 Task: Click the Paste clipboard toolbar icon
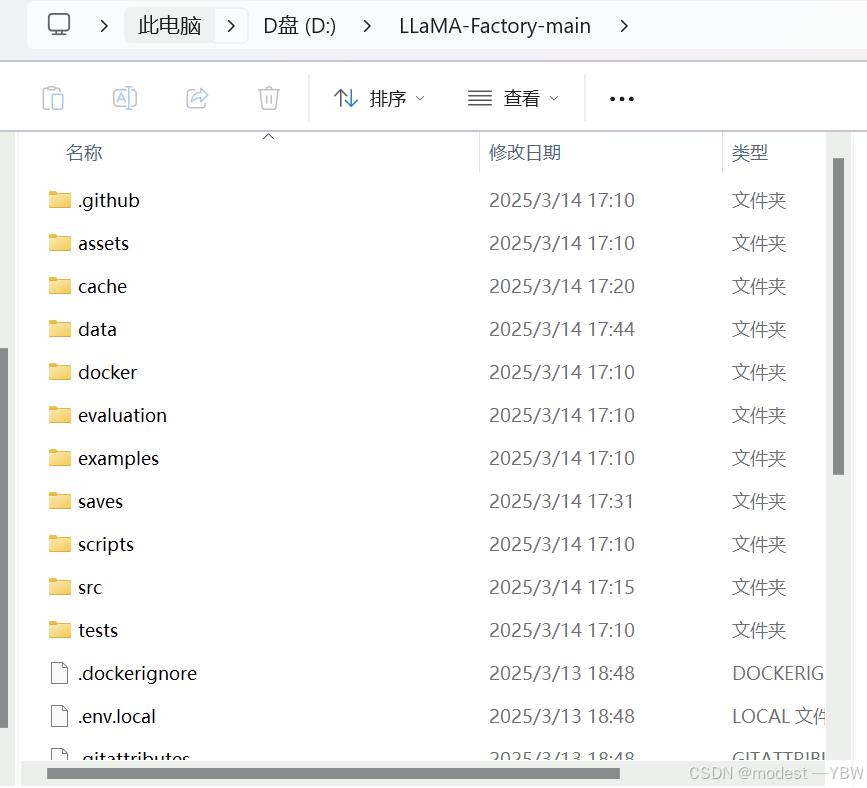[53, 98]
